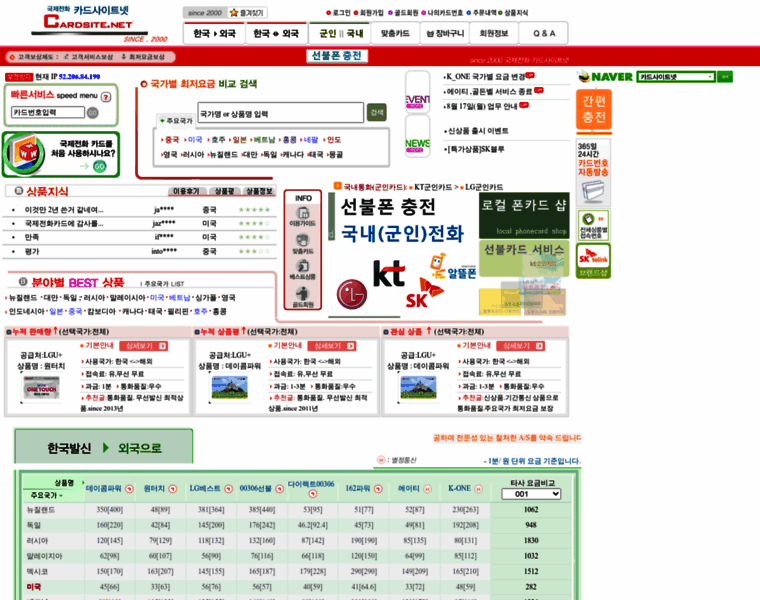
Task: Switch to the 이용후기 tab in 상품지식
Action: [187, 191]
